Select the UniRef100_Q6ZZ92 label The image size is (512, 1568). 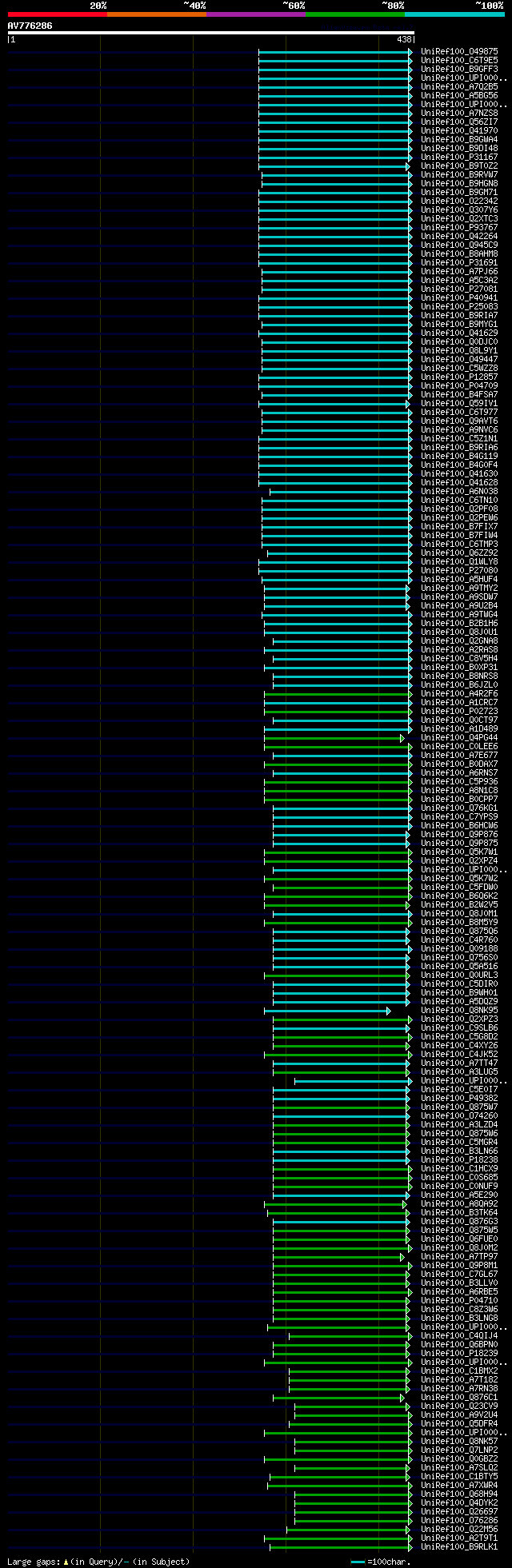coord(460,553)
